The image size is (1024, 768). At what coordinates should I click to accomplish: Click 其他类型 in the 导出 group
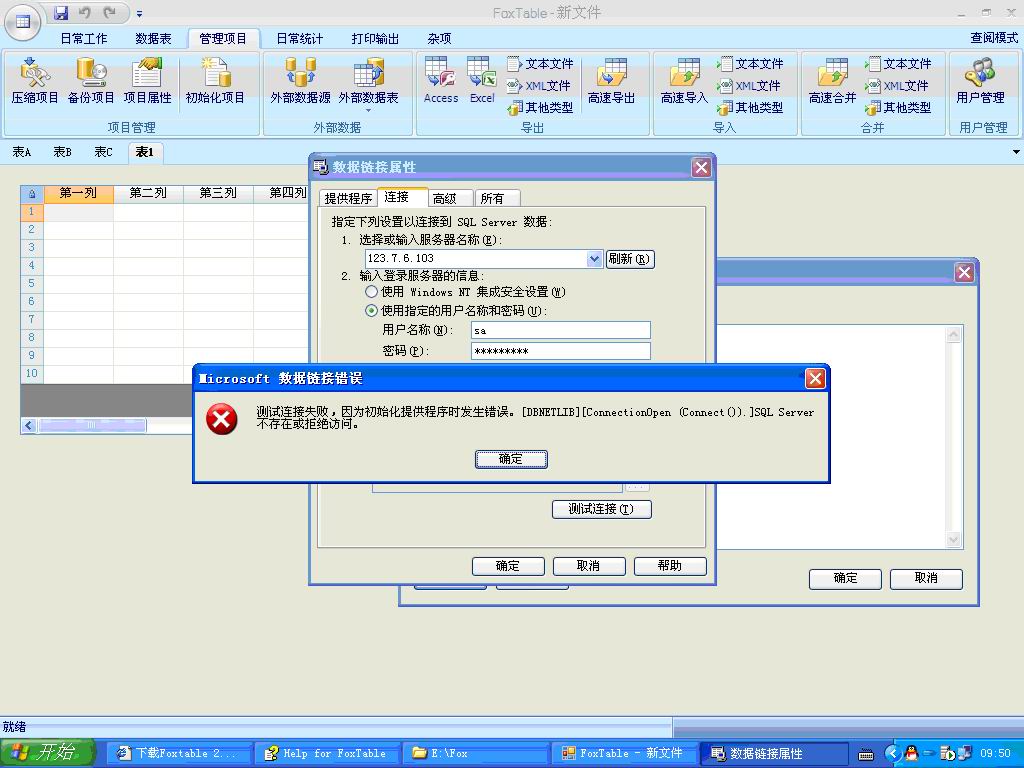tap(540, 107)
